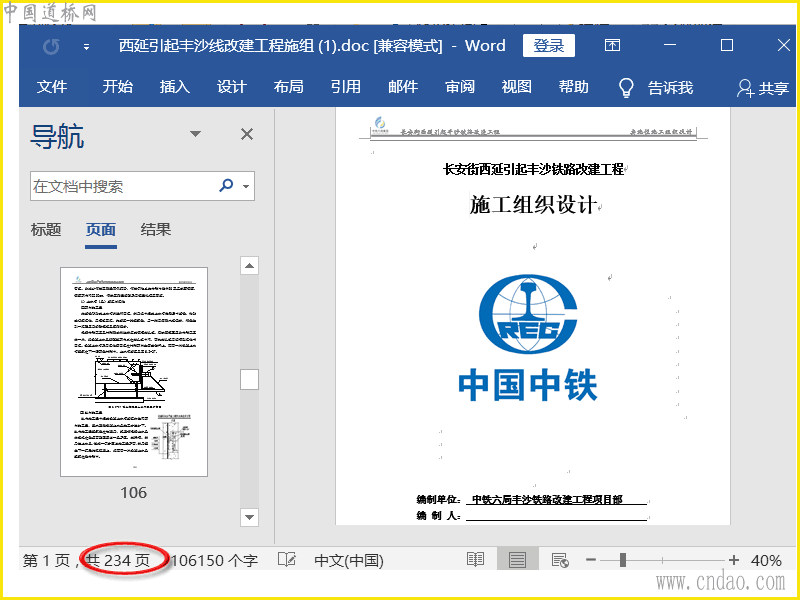Click the 告诉我 lightbulb icon
The height and width of the screenshot is (600, 800).
point(626,87)
